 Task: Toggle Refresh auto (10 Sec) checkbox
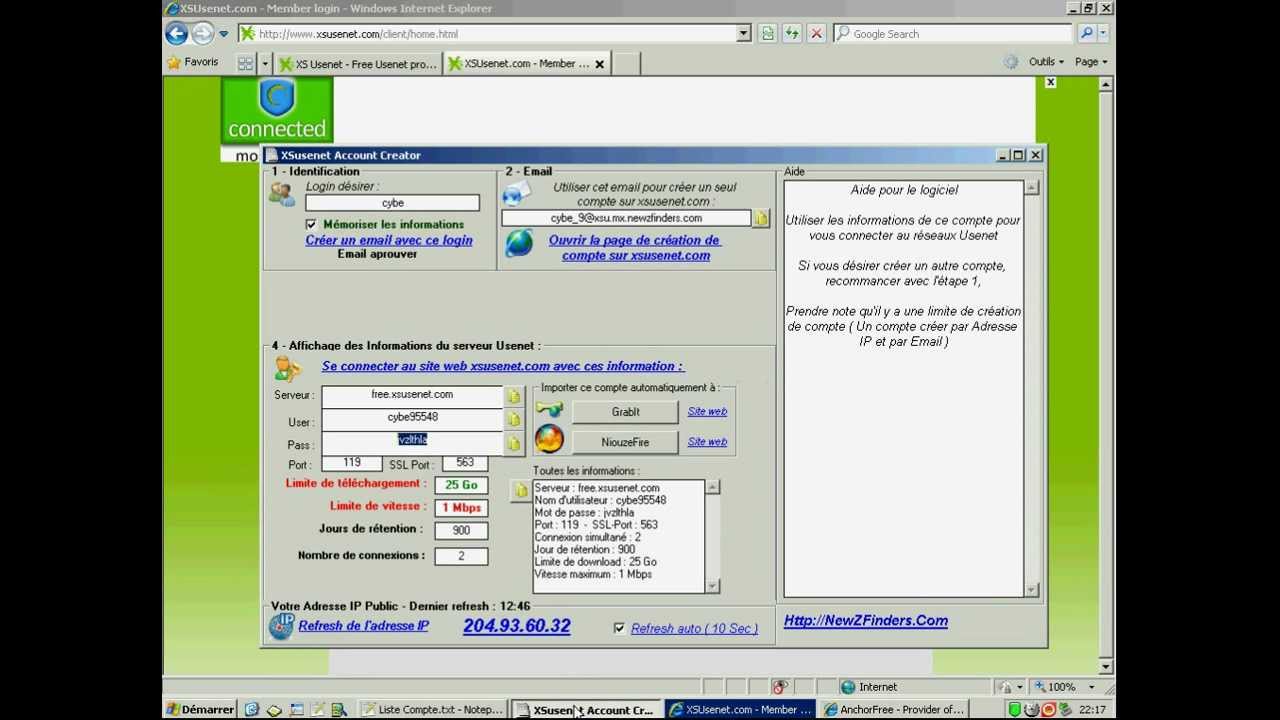(619, 628)
